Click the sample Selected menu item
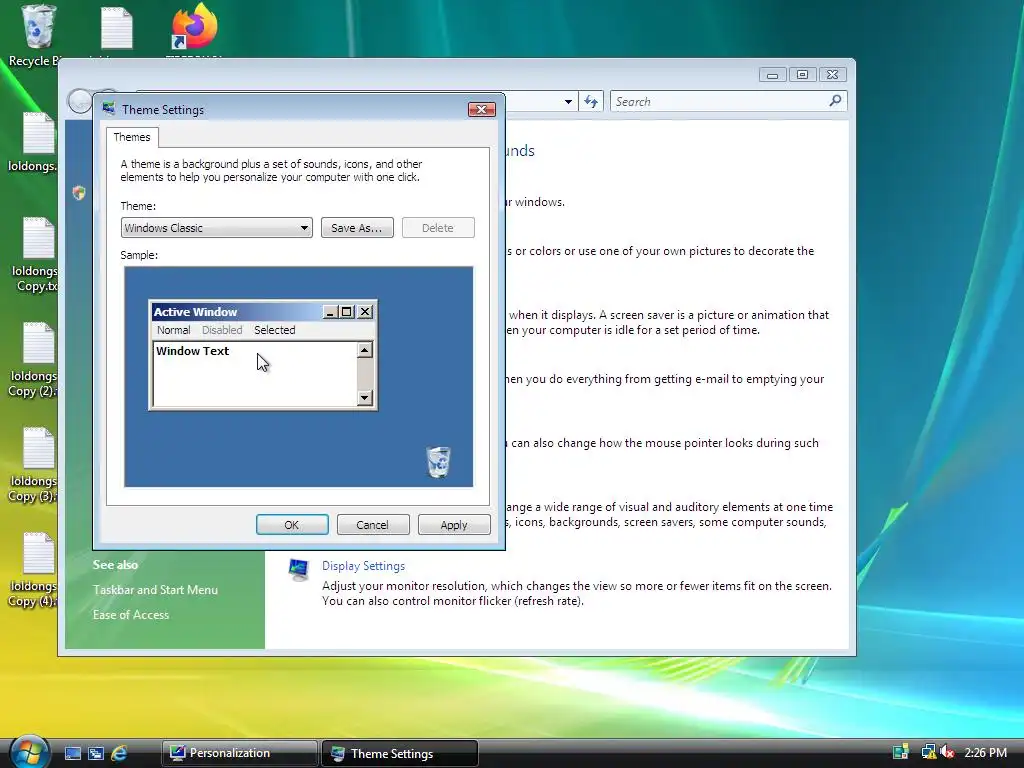Image resolution: width=1024 pixels, height=768 pixels. pos(275,330)
